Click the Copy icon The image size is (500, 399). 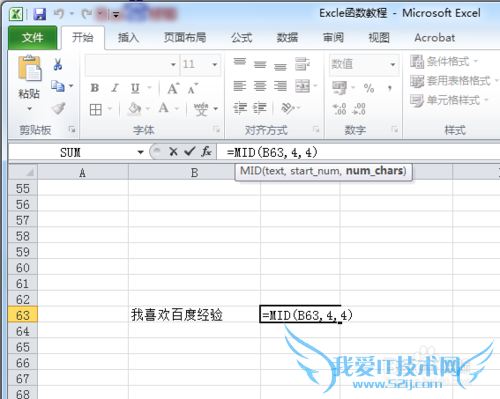58,86
